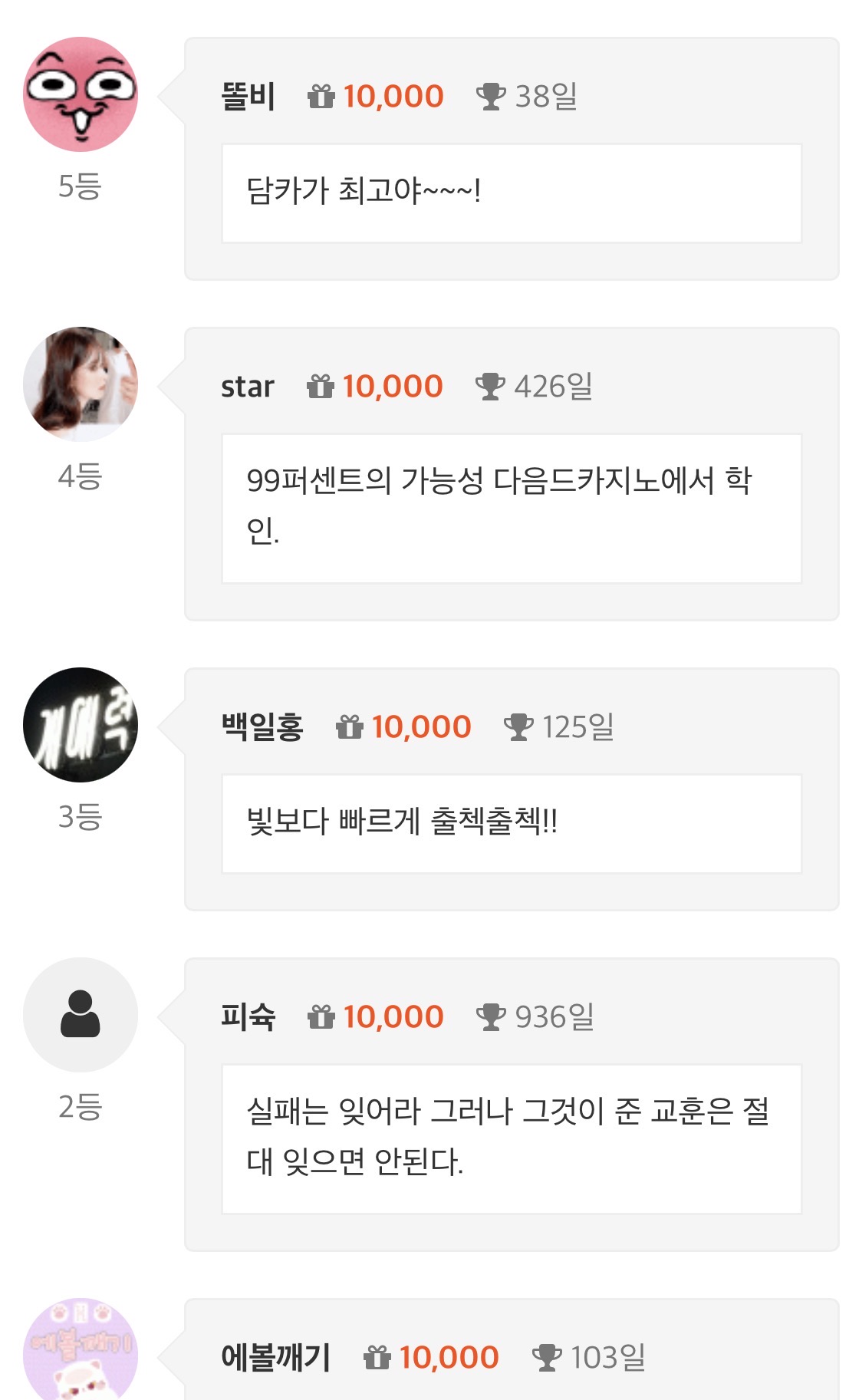Click the trophy icon next to 936일
The image size is (849, 1400).
coord(491,1017)
